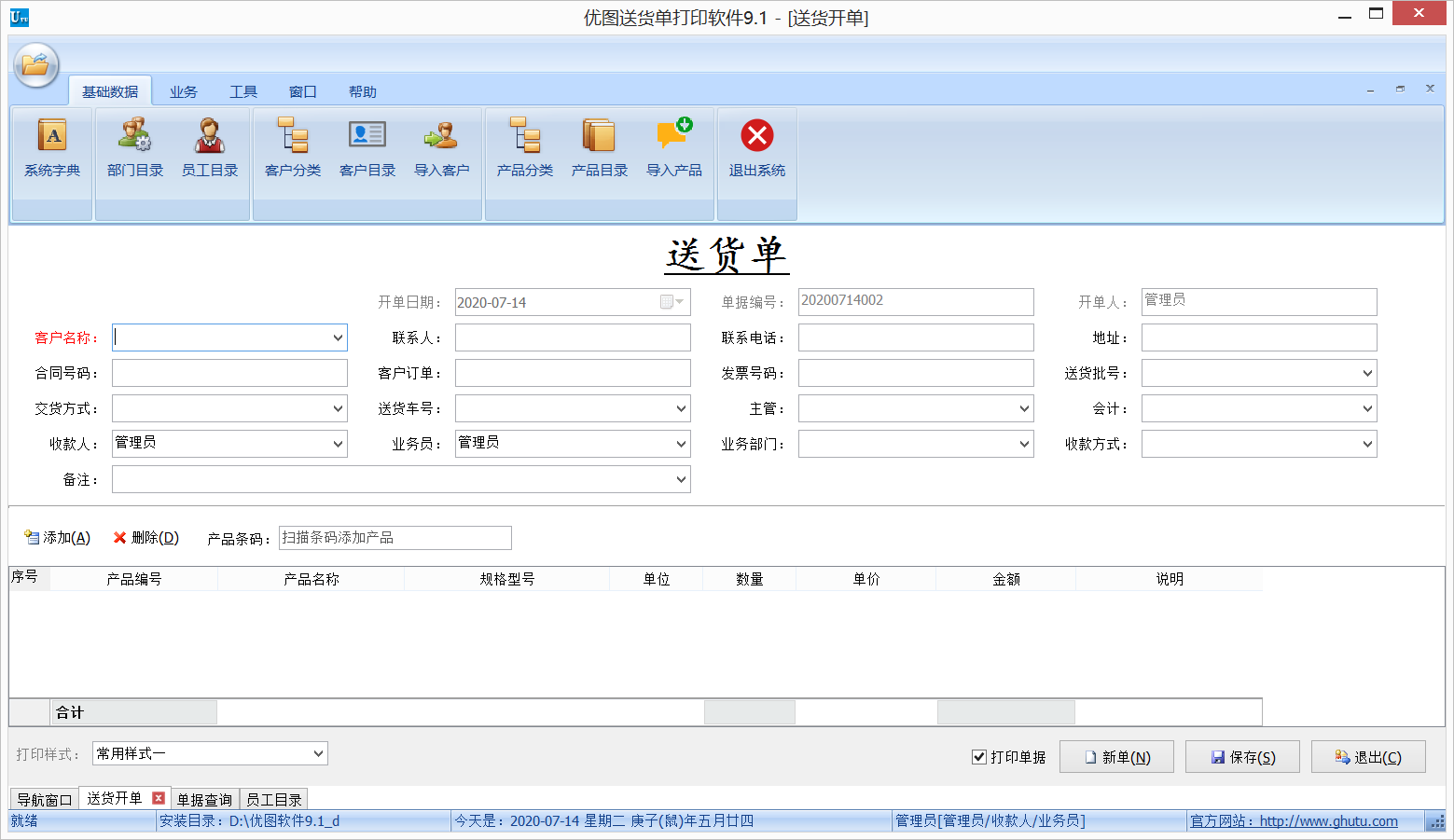The width and height of the screenshot is (1454, 840).
Task: Click the 保存(S) save button
Action: coord(1241,756)
